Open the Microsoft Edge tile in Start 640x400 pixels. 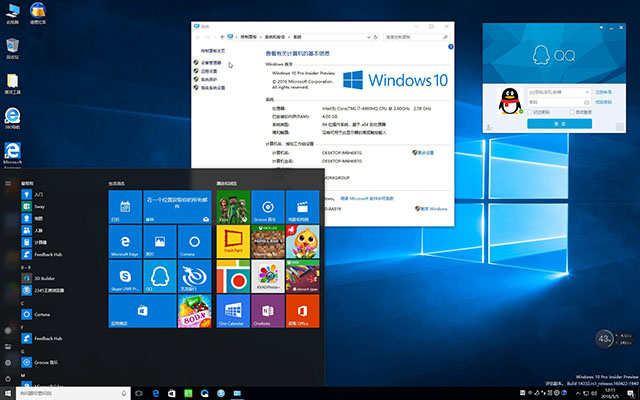125,241
